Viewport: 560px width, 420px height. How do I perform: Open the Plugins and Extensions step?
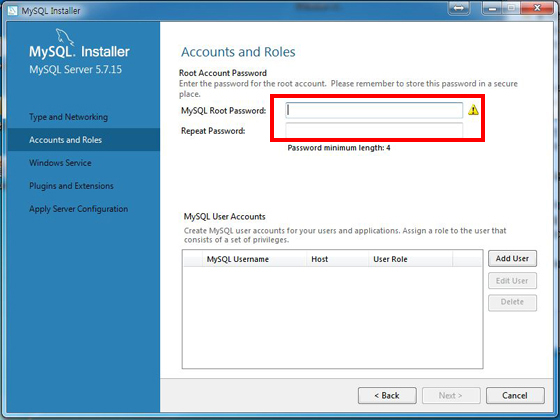coord(71,186)
